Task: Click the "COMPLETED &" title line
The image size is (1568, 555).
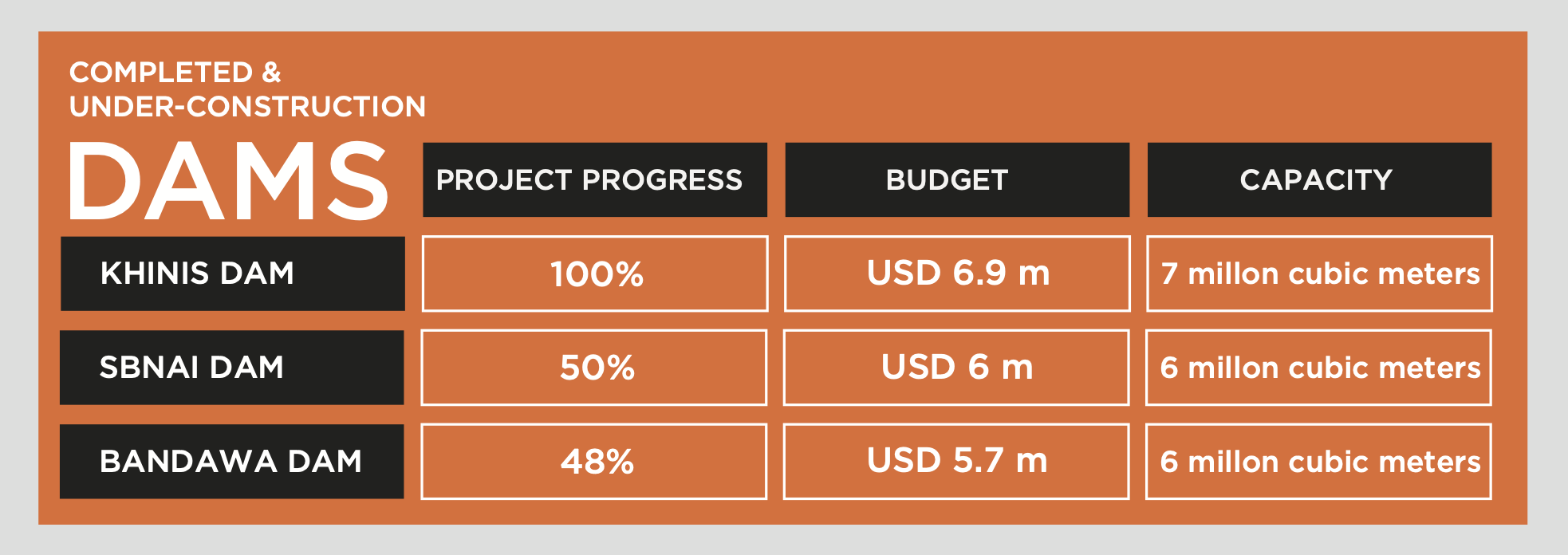Action: 175,73
